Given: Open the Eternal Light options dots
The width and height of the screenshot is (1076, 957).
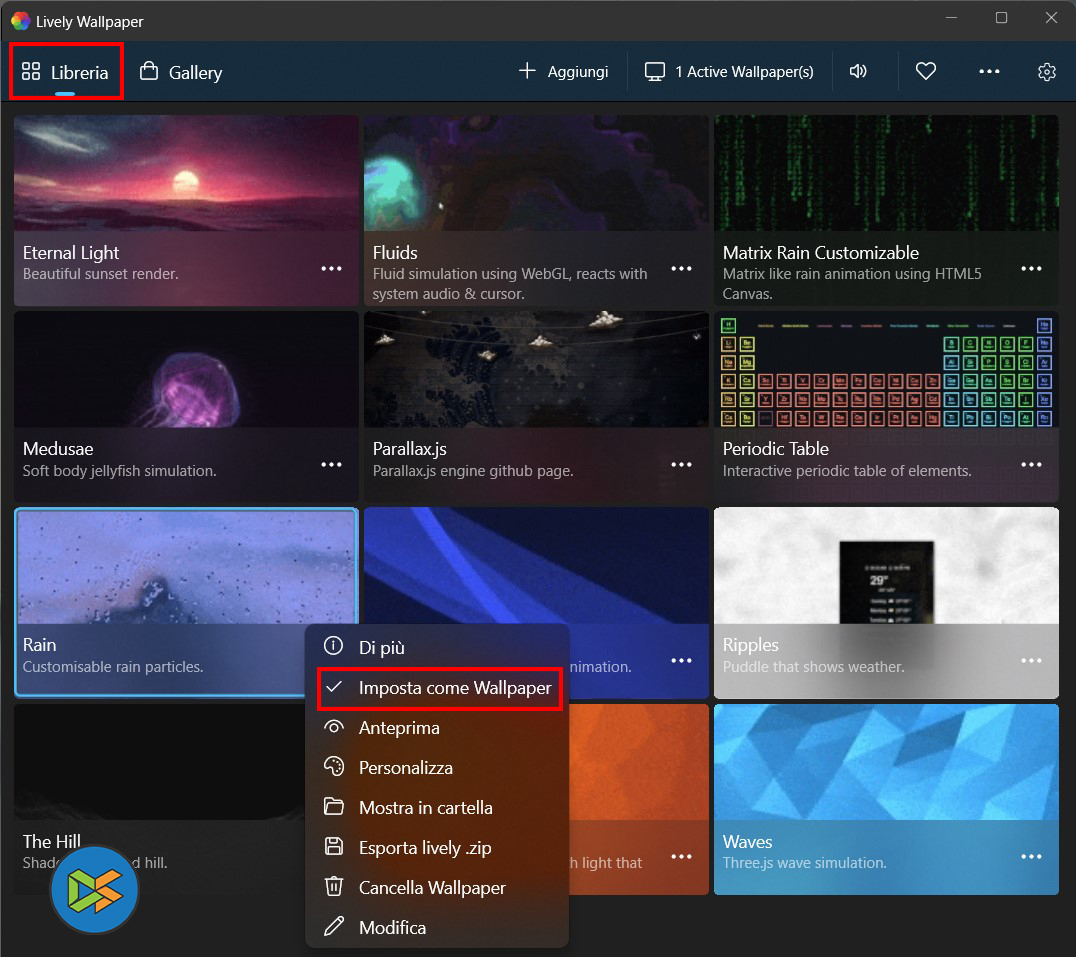Looking at the screenshot, I should (331, 269).
